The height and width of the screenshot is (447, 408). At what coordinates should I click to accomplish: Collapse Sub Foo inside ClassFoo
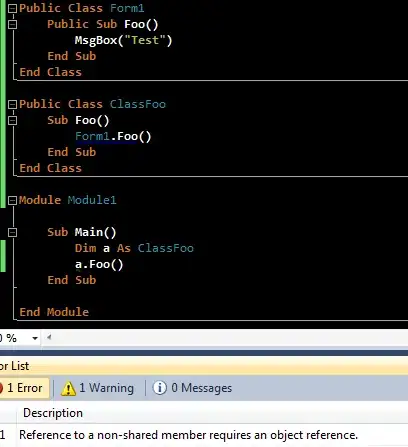(x=12, y=120)
